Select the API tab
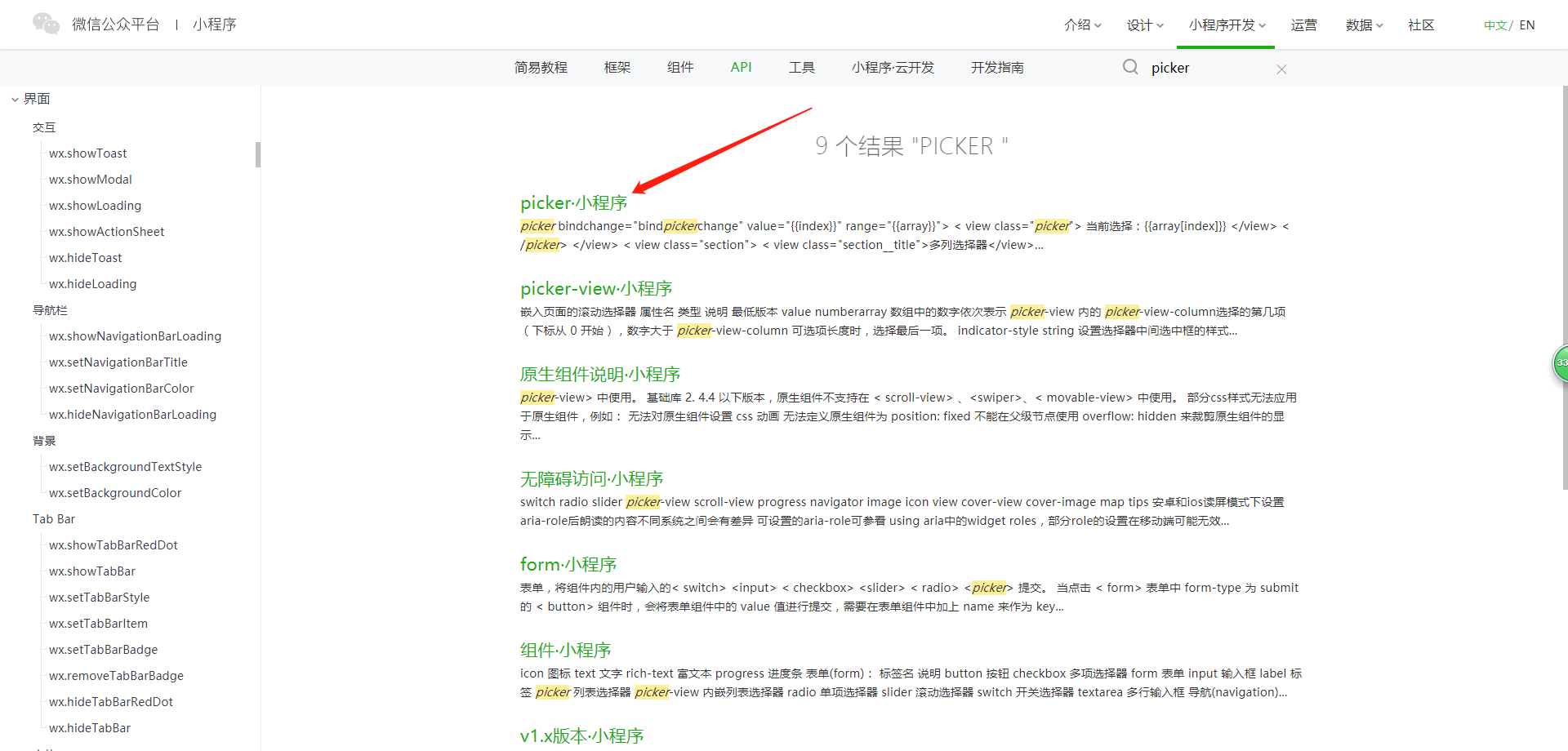This screenshot has height=751, width=1568. (x=741, y=68)
